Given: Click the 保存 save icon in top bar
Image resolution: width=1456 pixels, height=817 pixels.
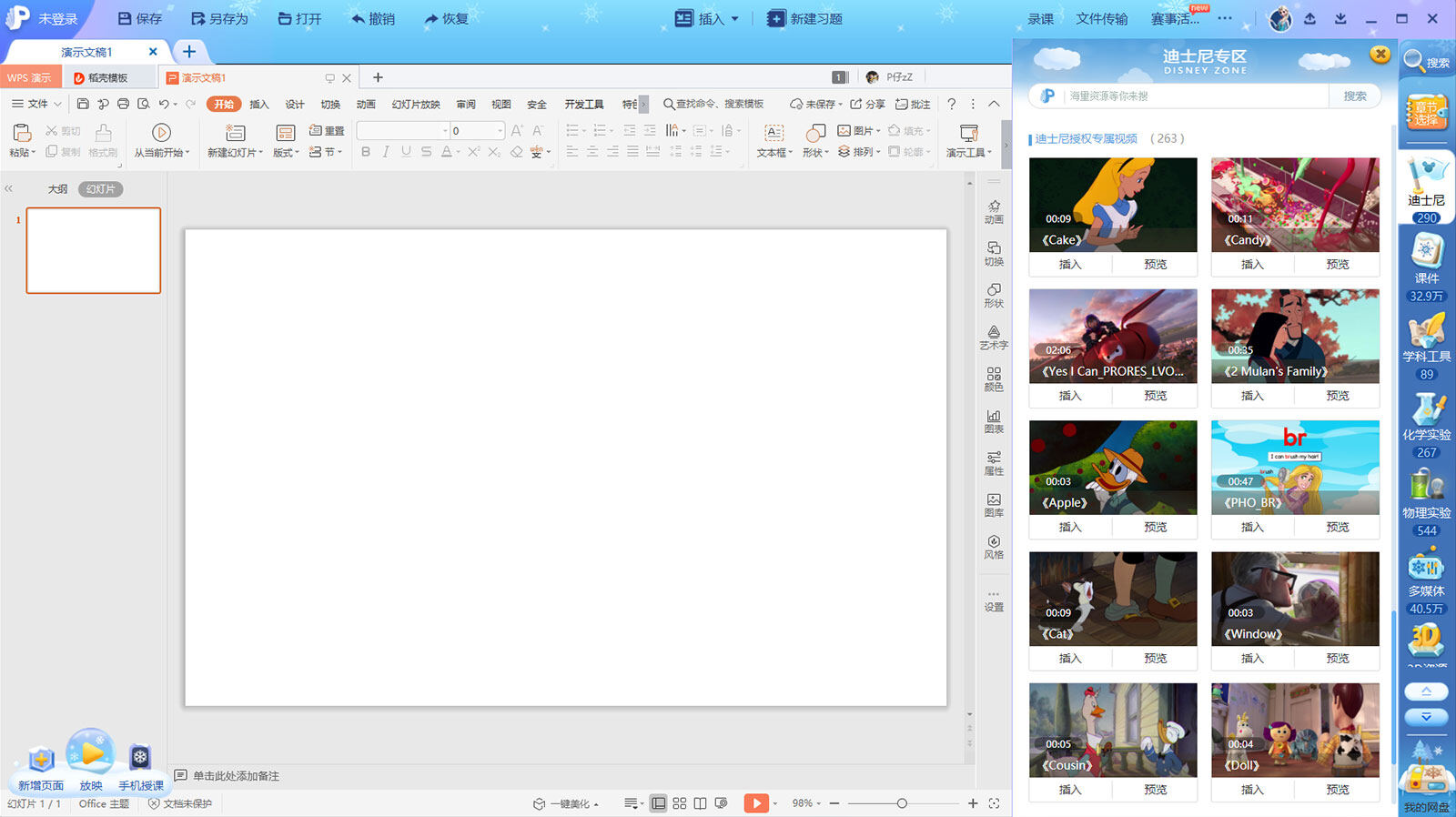Looking at the screenshot, I should click(x=139, y=18).
